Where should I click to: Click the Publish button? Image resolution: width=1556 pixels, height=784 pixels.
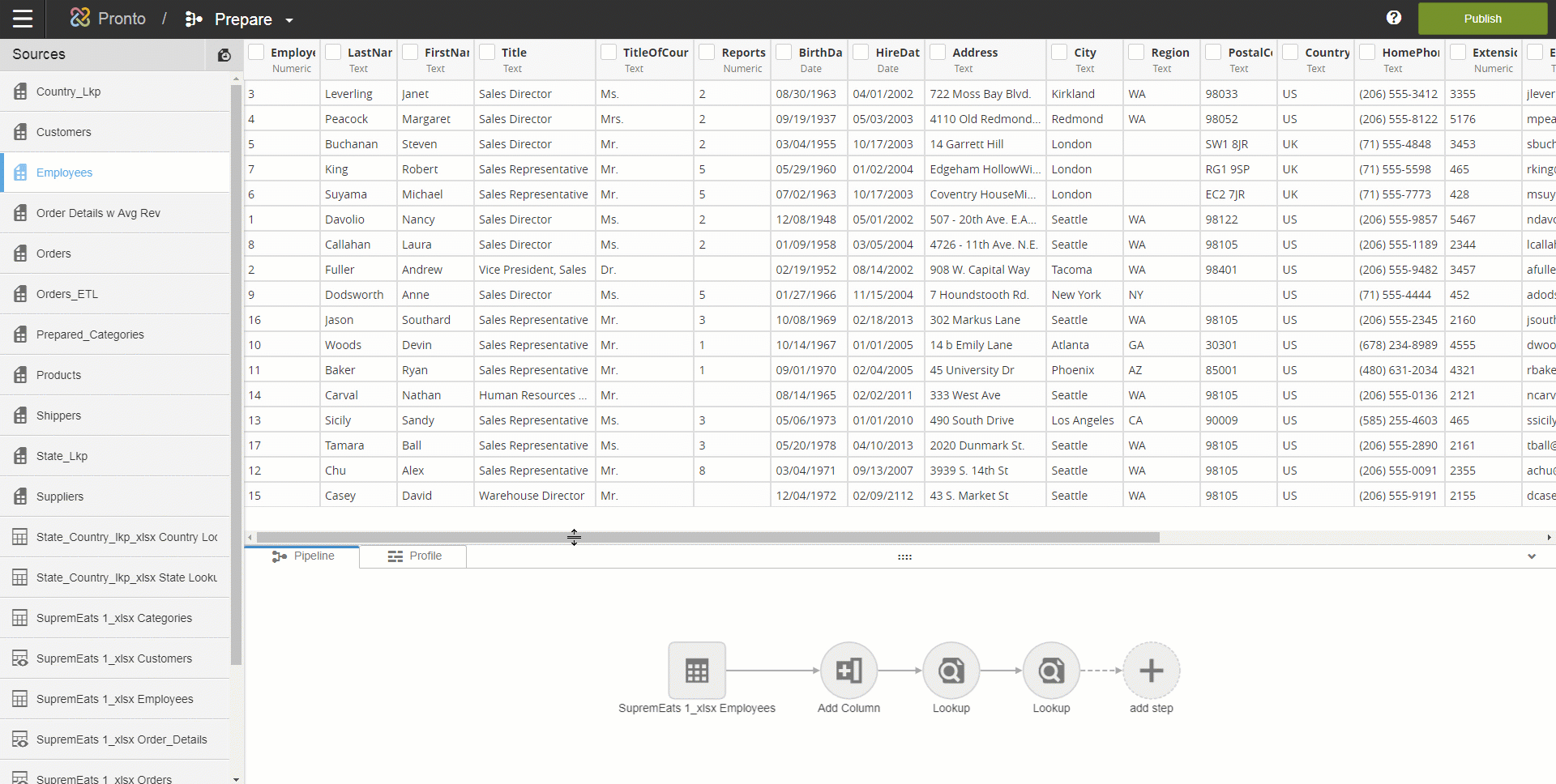[1482, 19]
